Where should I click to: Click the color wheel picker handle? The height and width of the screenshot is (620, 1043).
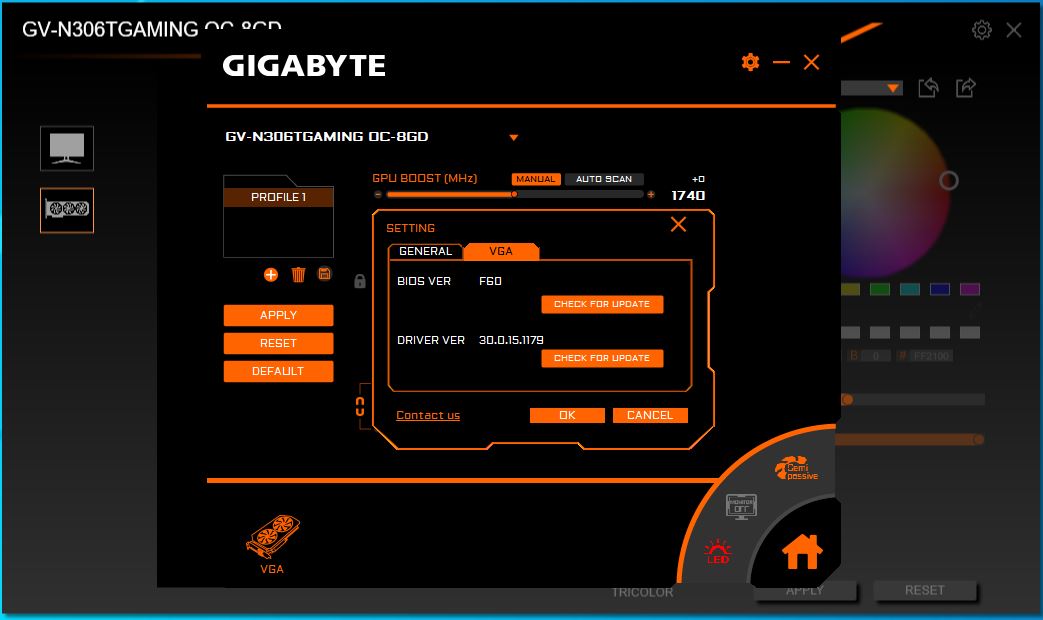(949, 180)
